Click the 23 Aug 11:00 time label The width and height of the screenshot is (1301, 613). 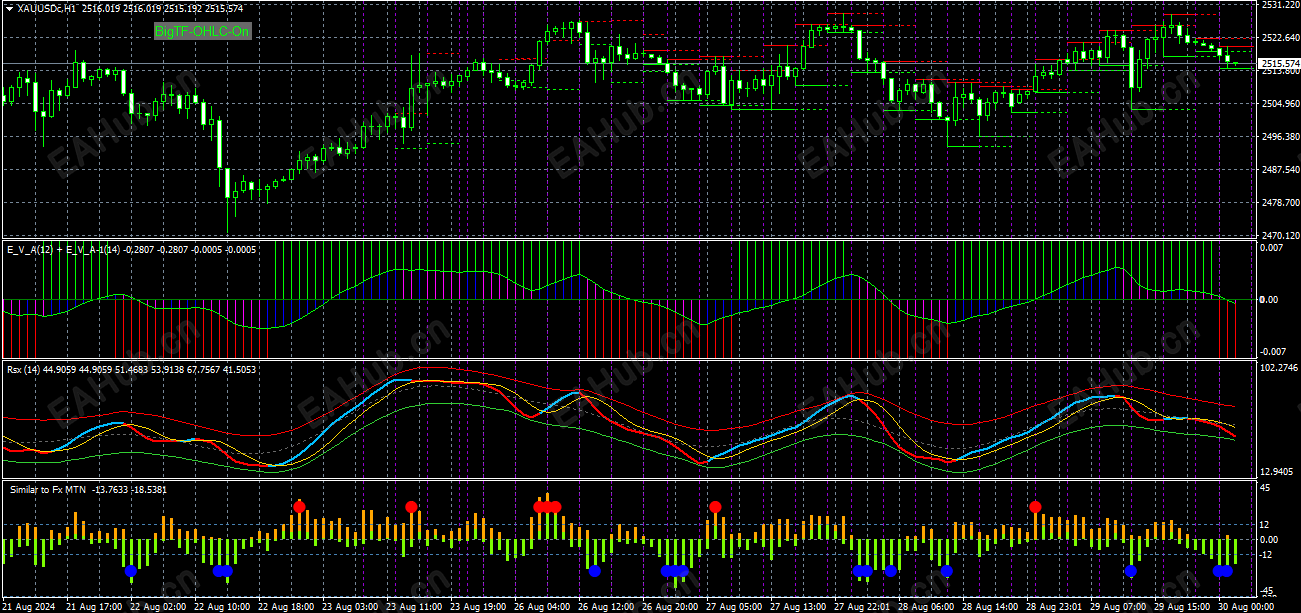(415, 607)
